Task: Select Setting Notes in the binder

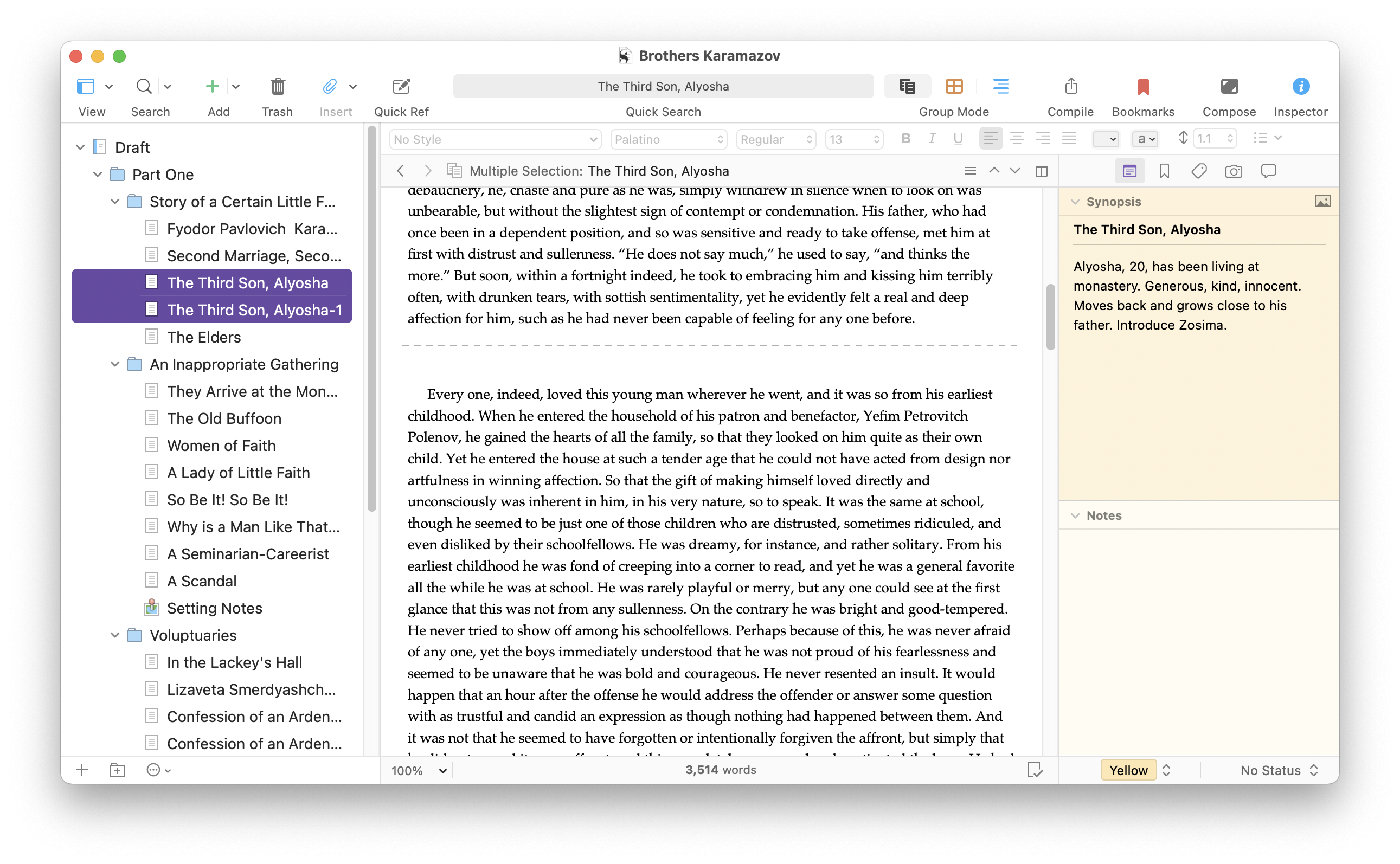Action: click(214, 608)
